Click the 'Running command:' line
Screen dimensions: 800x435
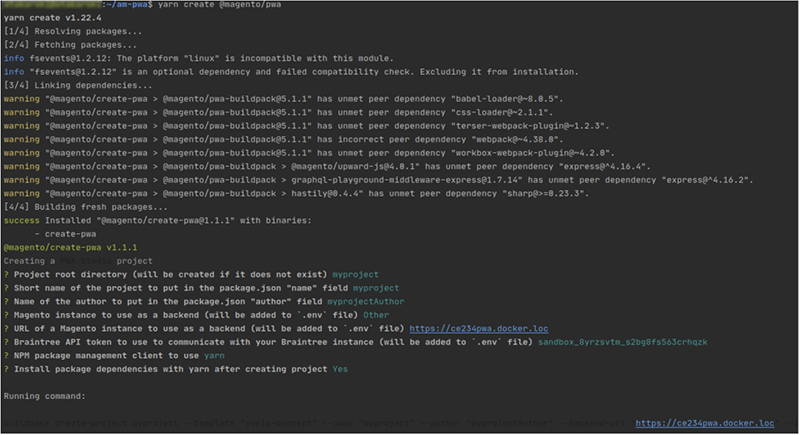[46, 396]
